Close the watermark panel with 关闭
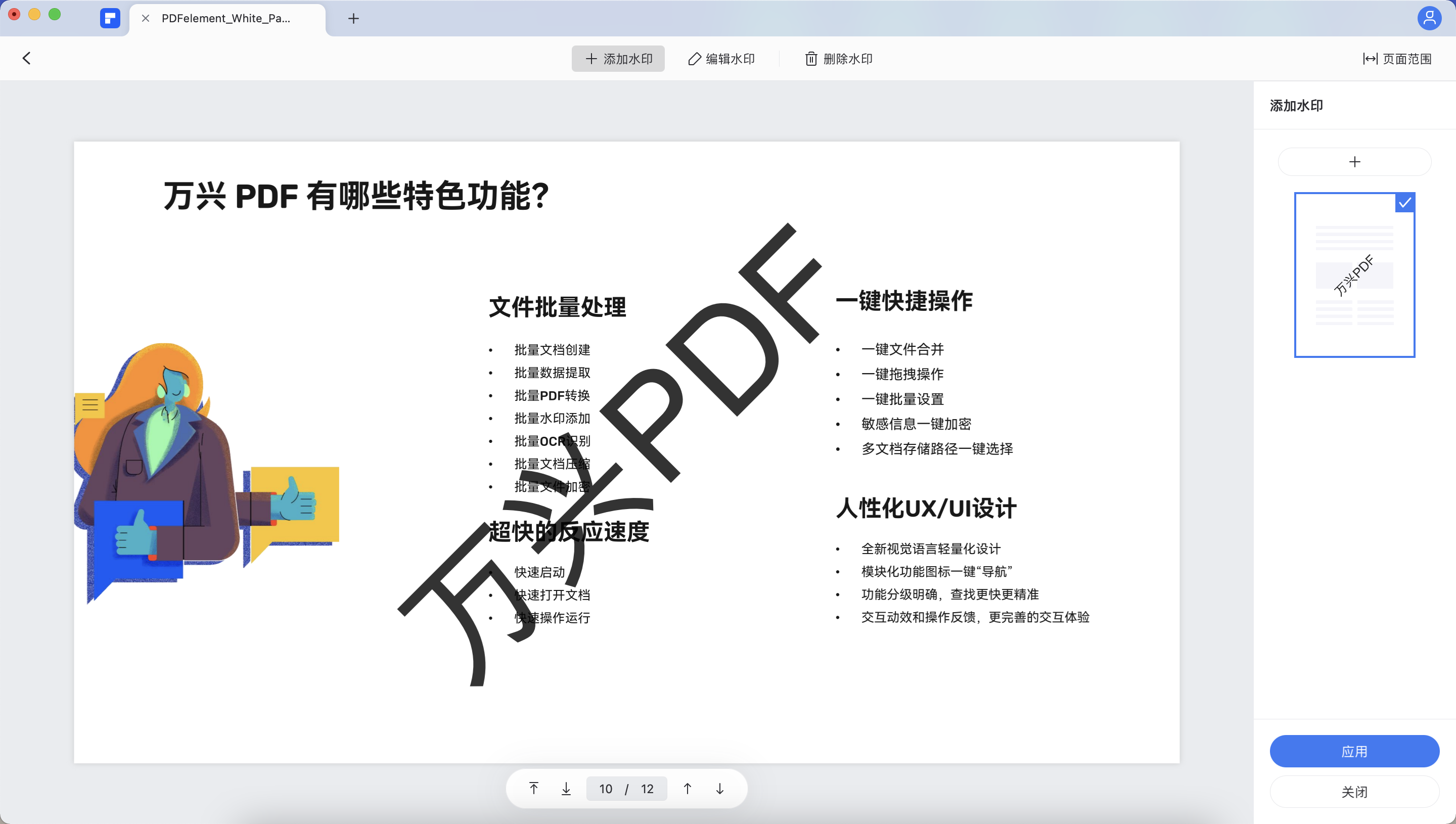The height and width of the screenshot is (824, 1456). pos(1354,791)
